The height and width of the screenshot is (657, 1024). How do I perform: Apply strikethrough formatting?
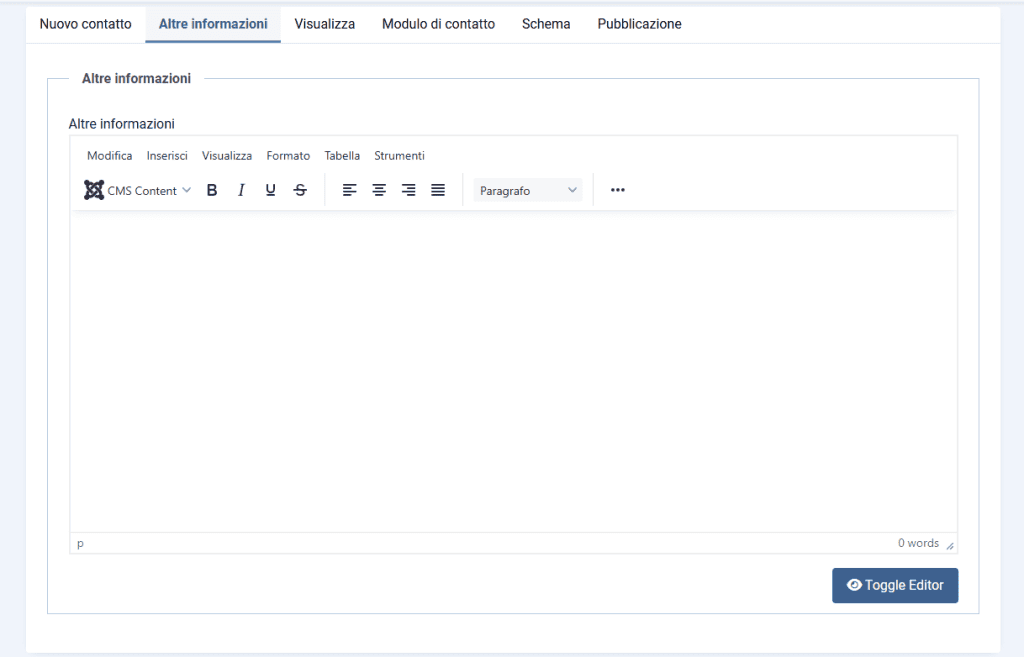[300, 189]
